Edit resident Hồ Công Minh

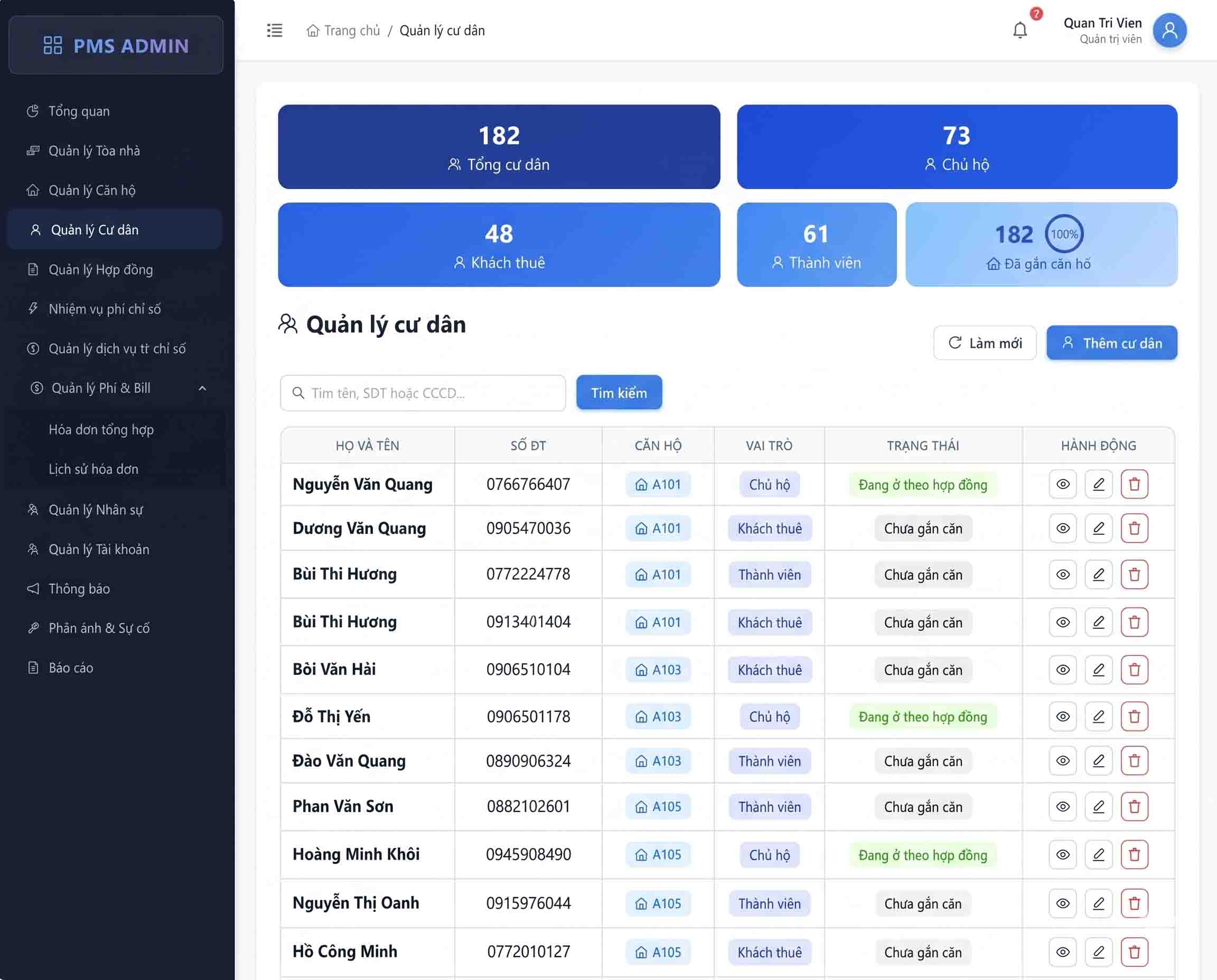coord(1098,952)
